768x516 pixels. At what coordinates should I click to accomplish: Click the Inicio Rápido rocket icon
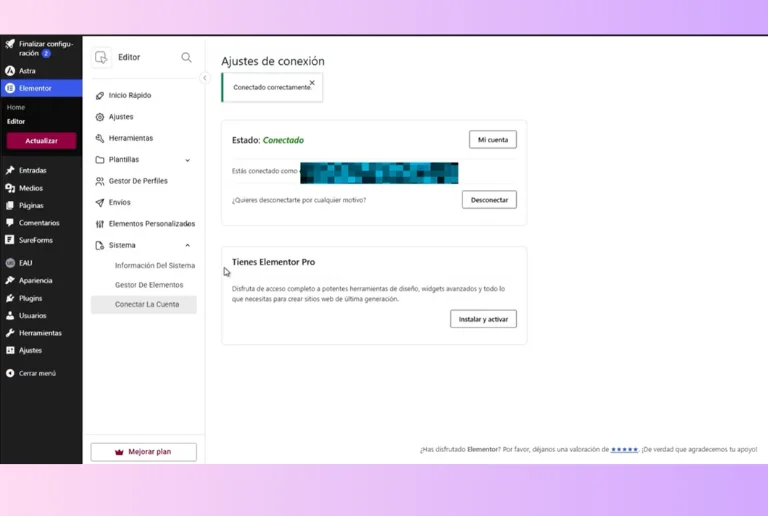(100, 95)
